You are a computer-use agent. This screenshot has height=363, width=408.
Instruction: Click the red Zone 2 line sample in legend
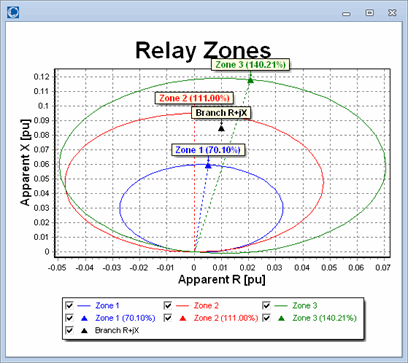pos(182,306)
